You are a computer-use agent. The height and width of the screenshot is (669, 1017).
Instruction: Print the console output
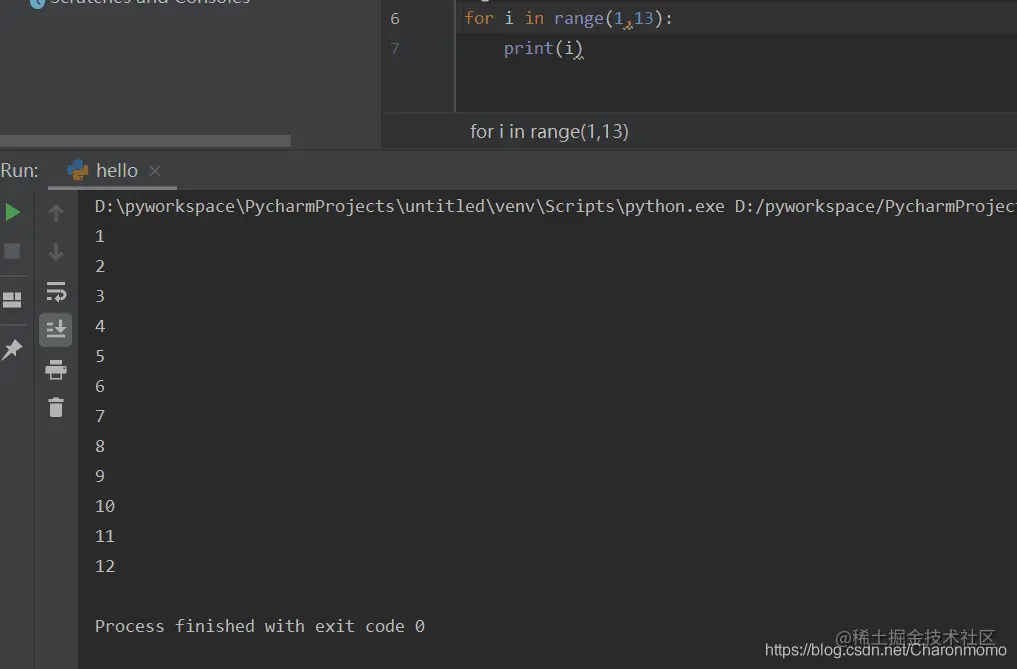point(56,369)
